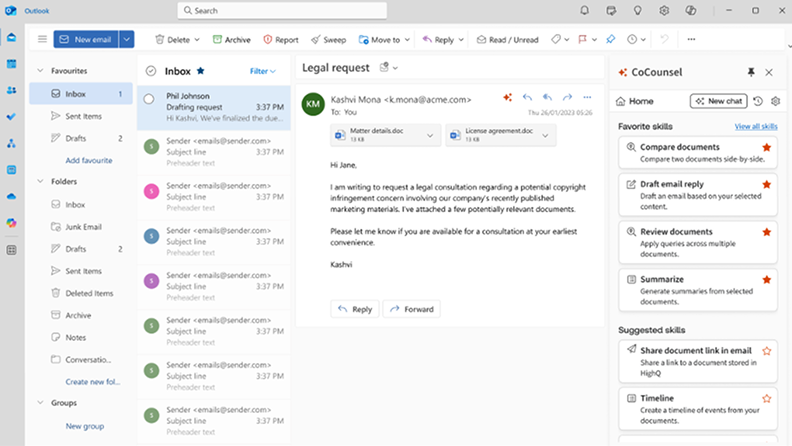The height and width of the screenshot is (446, 792).
Task: Unfavorite the Compare documents skill star
Action: (x=767, y=148)
